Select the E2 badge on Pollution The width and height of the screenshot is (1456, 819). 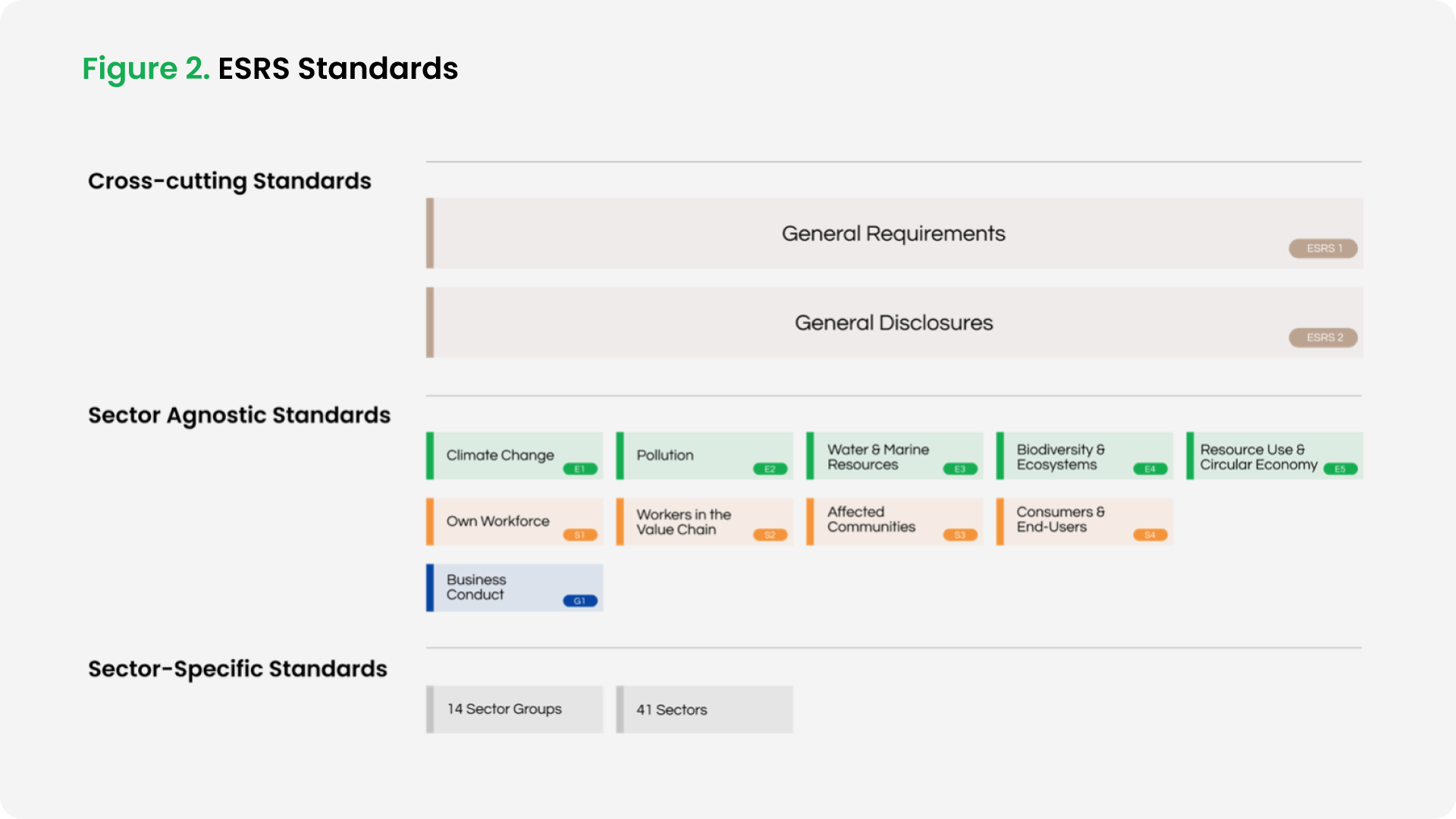click(x=770, y=469)
